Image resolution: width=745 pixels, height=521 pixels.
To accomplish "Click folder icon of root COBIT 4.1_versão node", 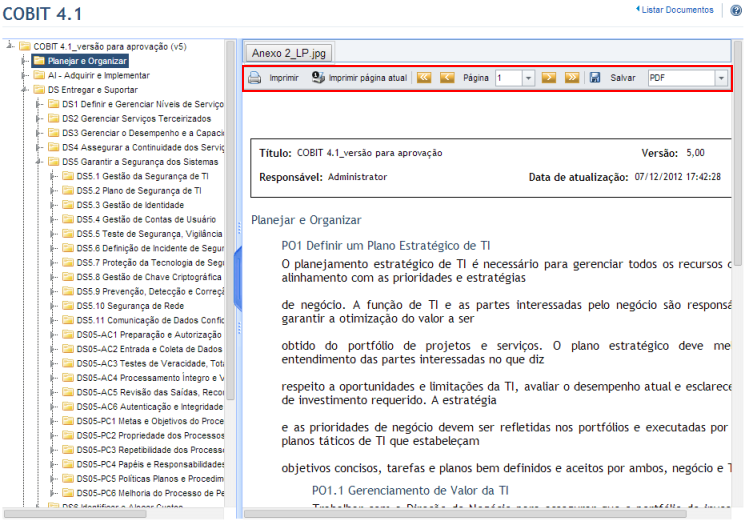I will pos(25,46).
